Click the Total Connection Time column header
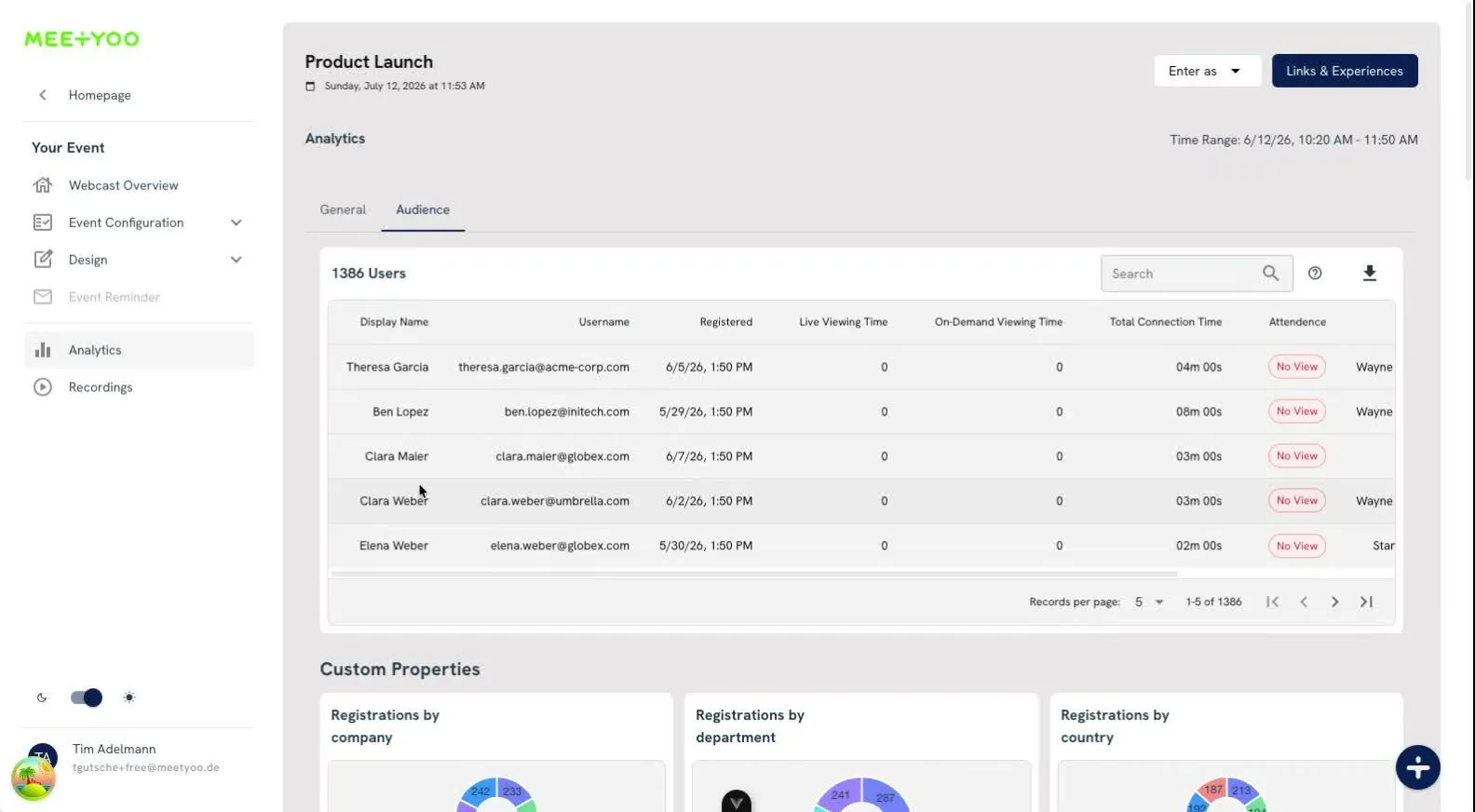Image resolution: width=1475 pixels, height=812 pixels. (x=1165, y=322)
